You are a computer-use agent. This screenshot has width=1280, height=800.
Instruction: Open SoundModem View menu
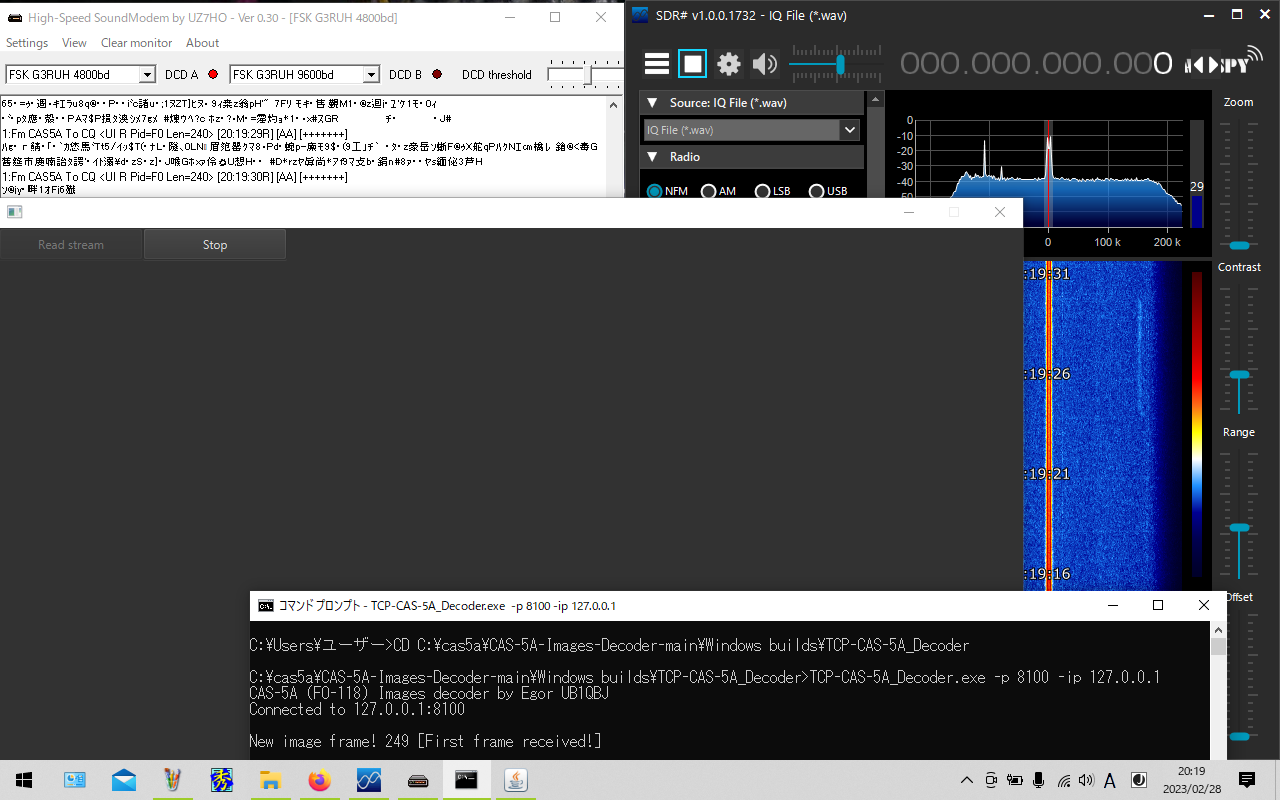[x=74, y=43]
